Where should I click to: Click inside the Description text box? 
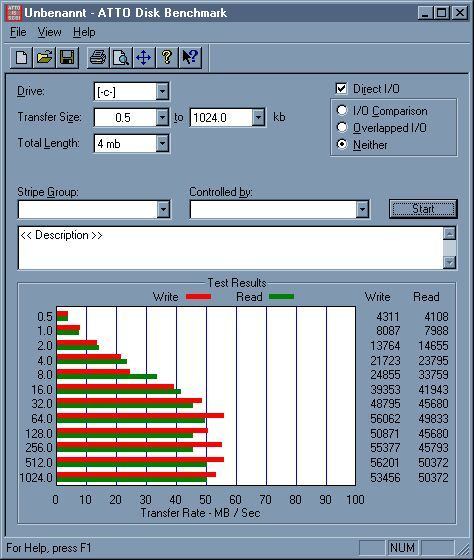pyautogui.click(x=231, y=248)
